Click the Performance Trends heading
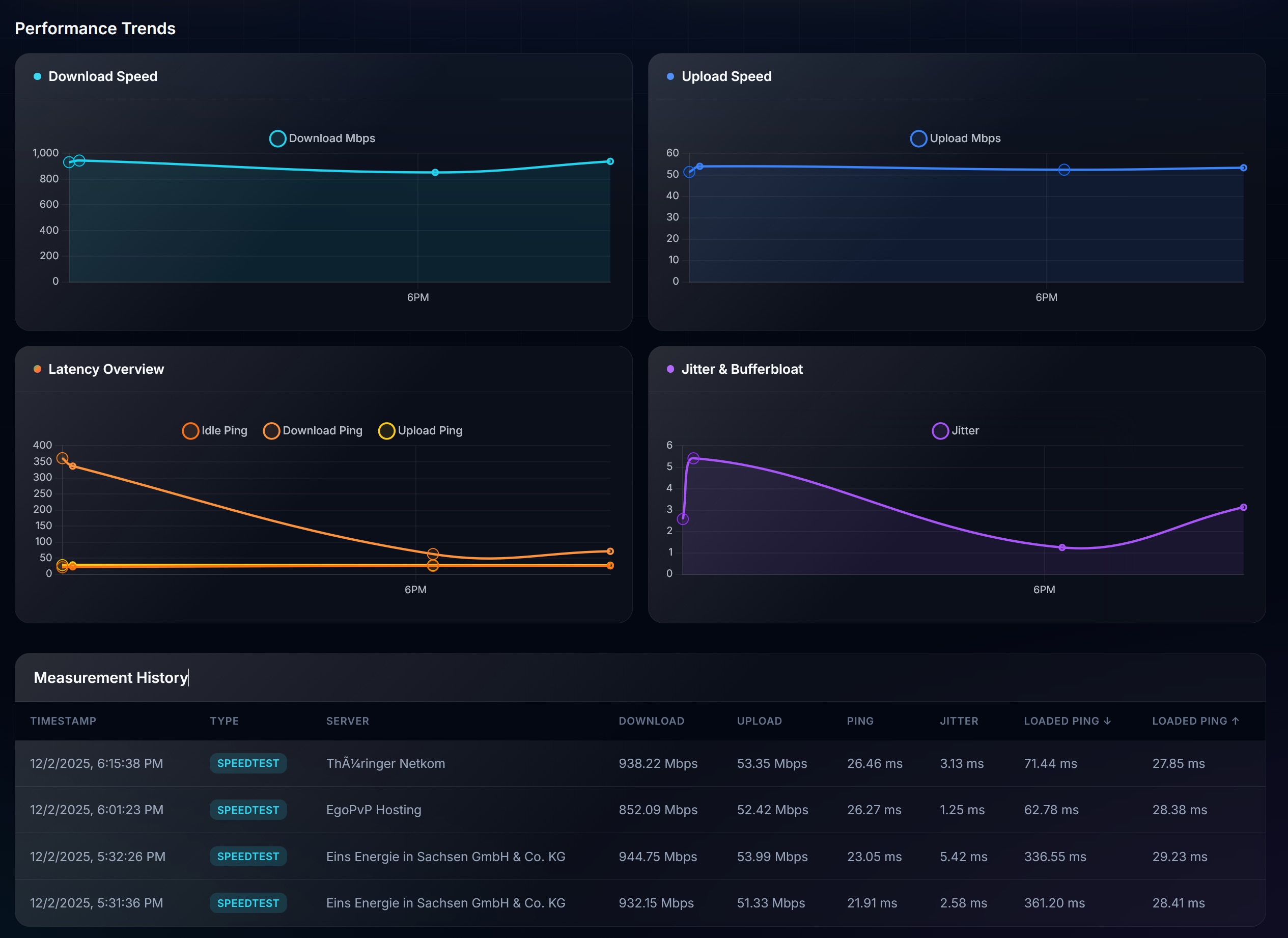This screenshot has width=1288, height=938. point(95,29)
